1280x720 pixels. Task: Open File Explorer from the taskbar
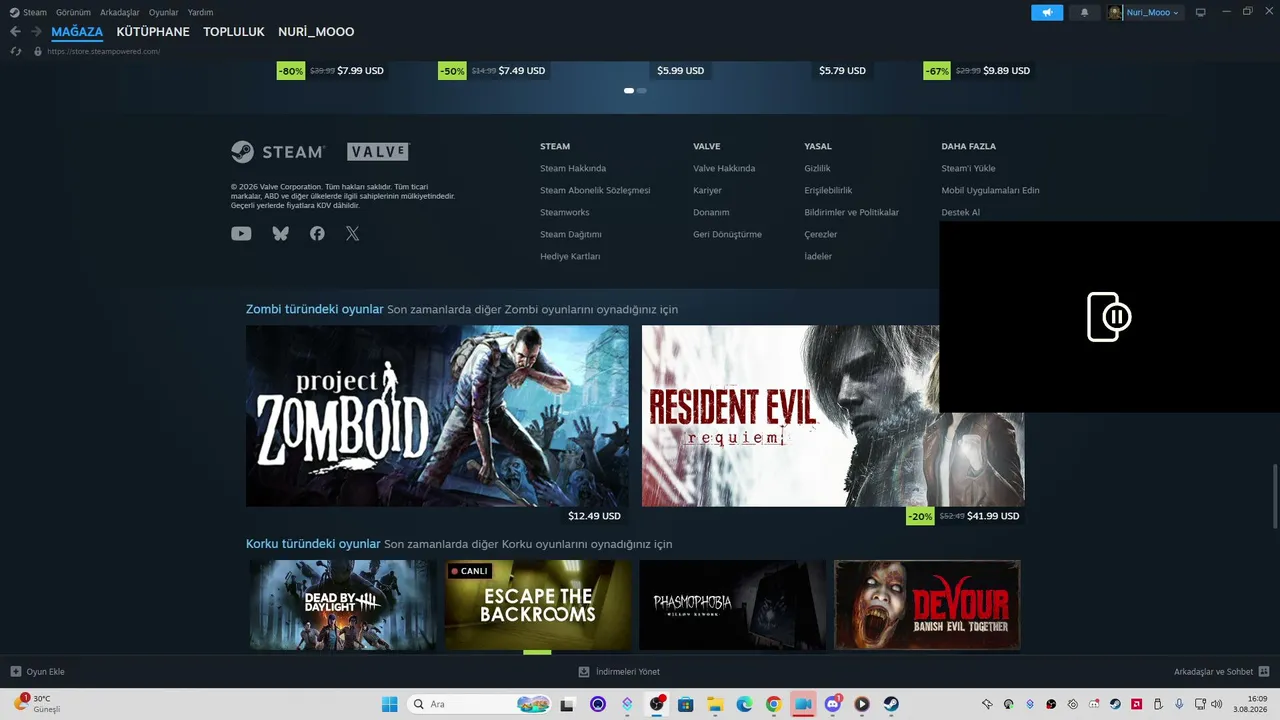pos(715,704)
